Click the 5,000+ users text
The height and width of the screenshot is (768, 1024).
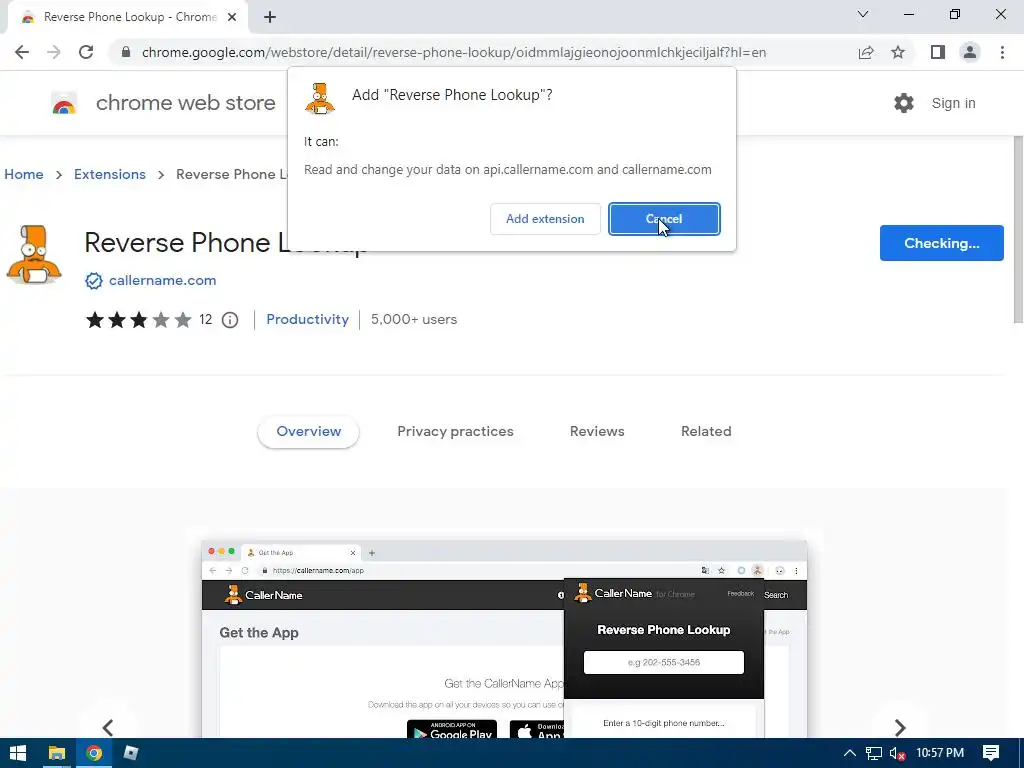coord(414,319)
